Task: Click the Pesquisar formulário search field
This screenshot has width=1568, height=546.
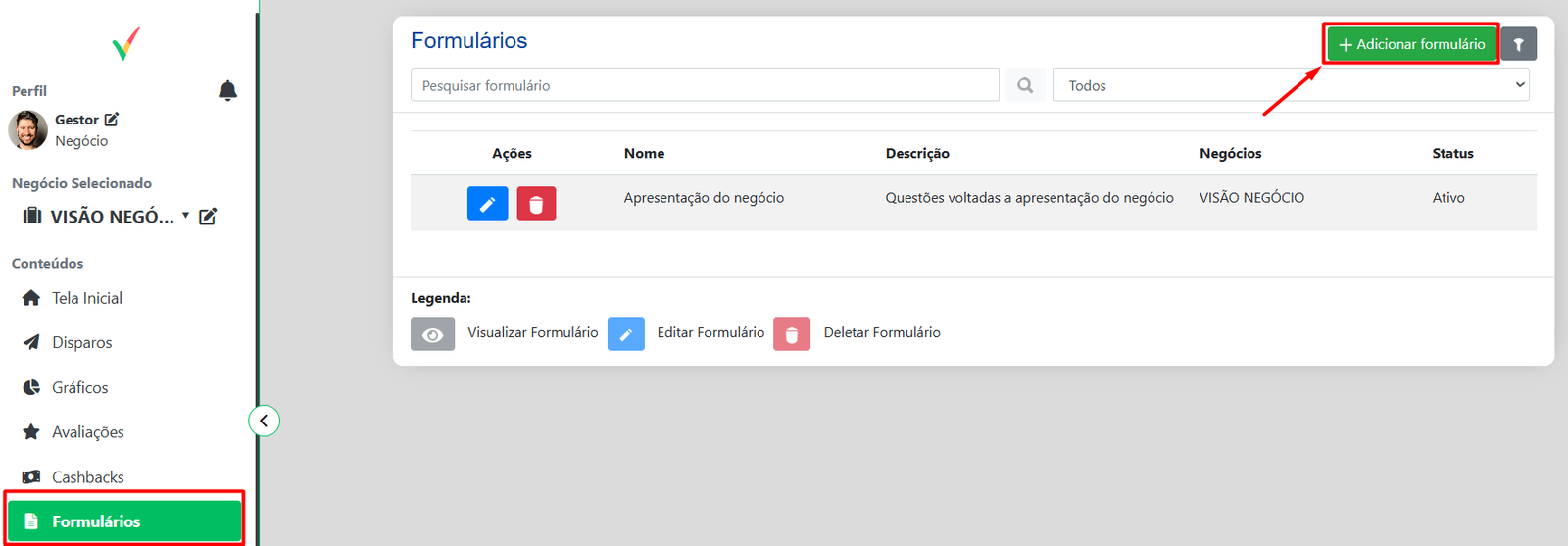Action: (704, 85)
